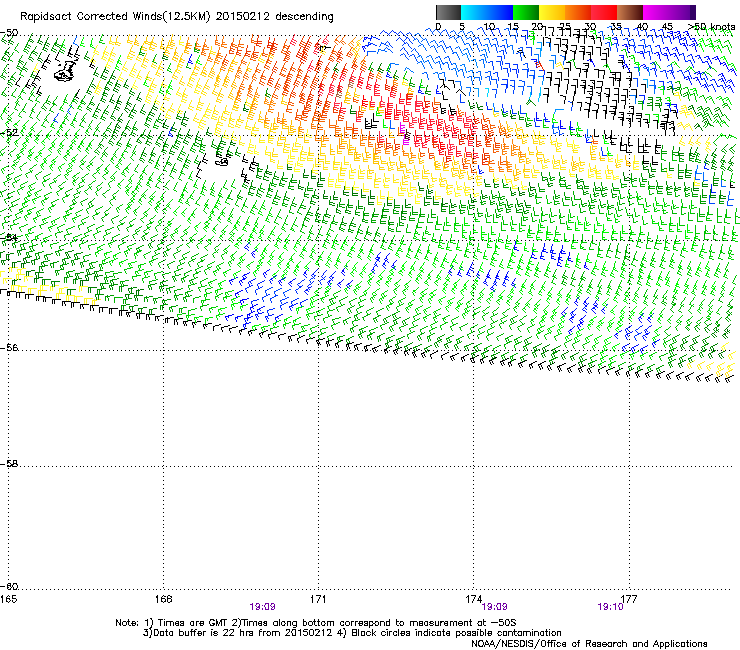Click the '>50 knots' legend label
Image resolution: width=740 pixels, height=650 pixels.
pos(711,27)
